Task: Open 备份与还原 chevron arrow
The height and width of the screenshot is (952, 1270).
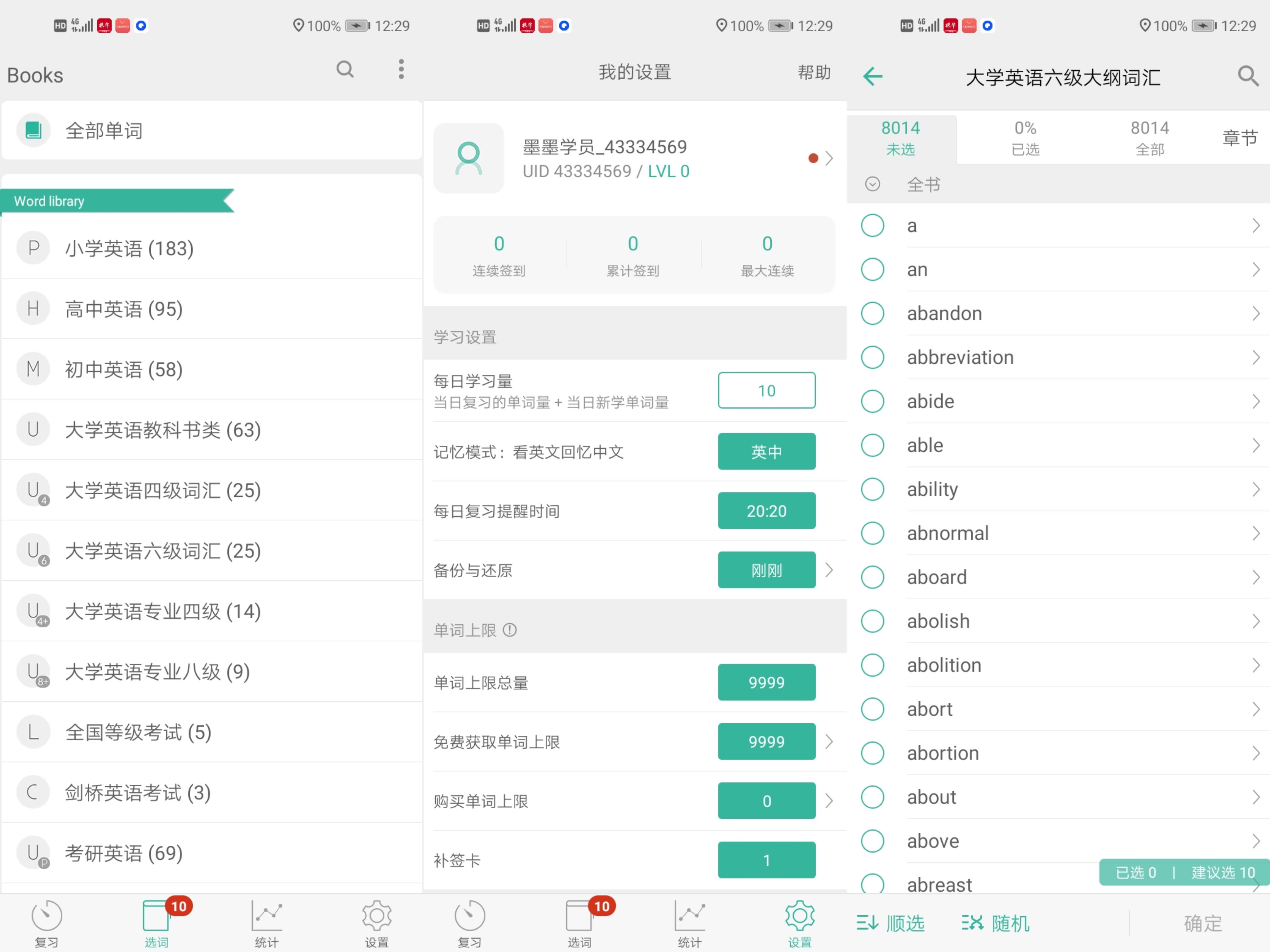Action: 828,570
